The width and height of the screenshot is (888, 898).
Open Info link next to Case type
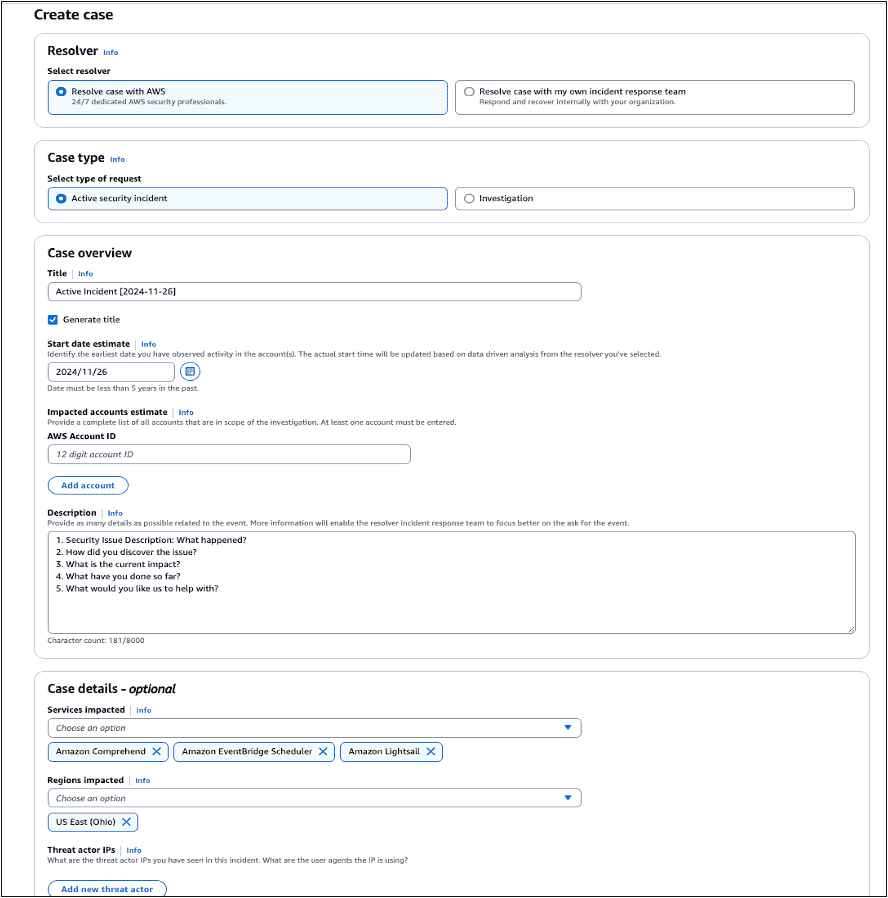click(117, 159)
